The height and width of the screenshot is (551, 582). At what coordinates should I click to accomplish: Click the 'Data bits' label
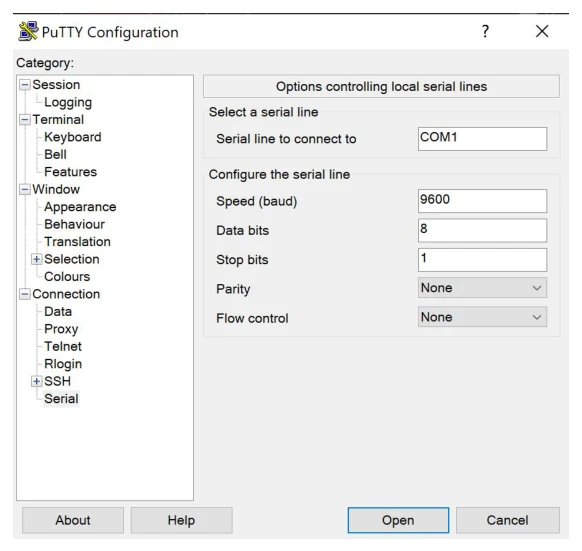(242, 231)
